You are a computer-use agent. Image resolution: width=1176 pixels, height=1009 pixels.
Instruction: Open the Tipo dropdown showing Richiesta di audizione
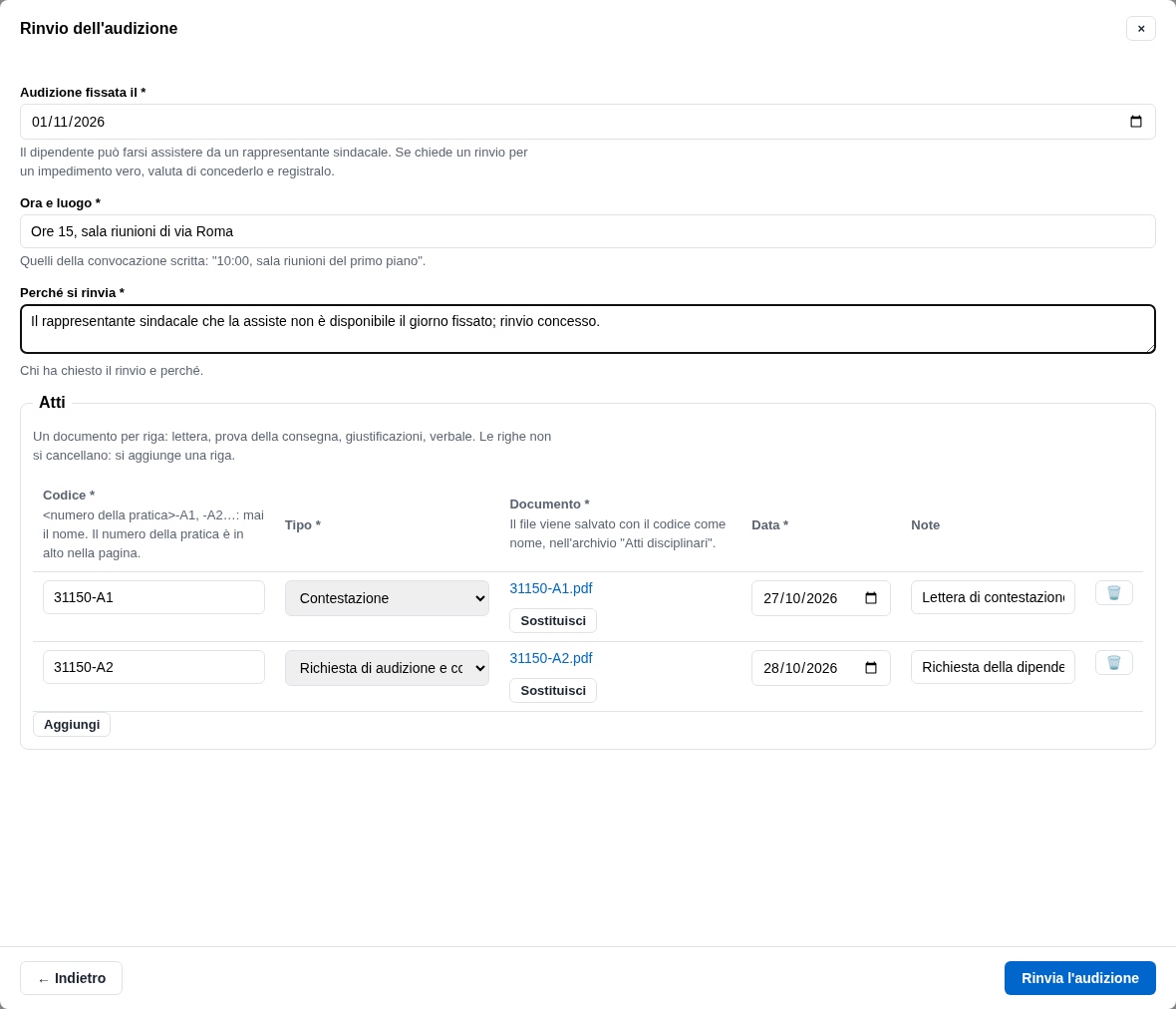[387, 668]
